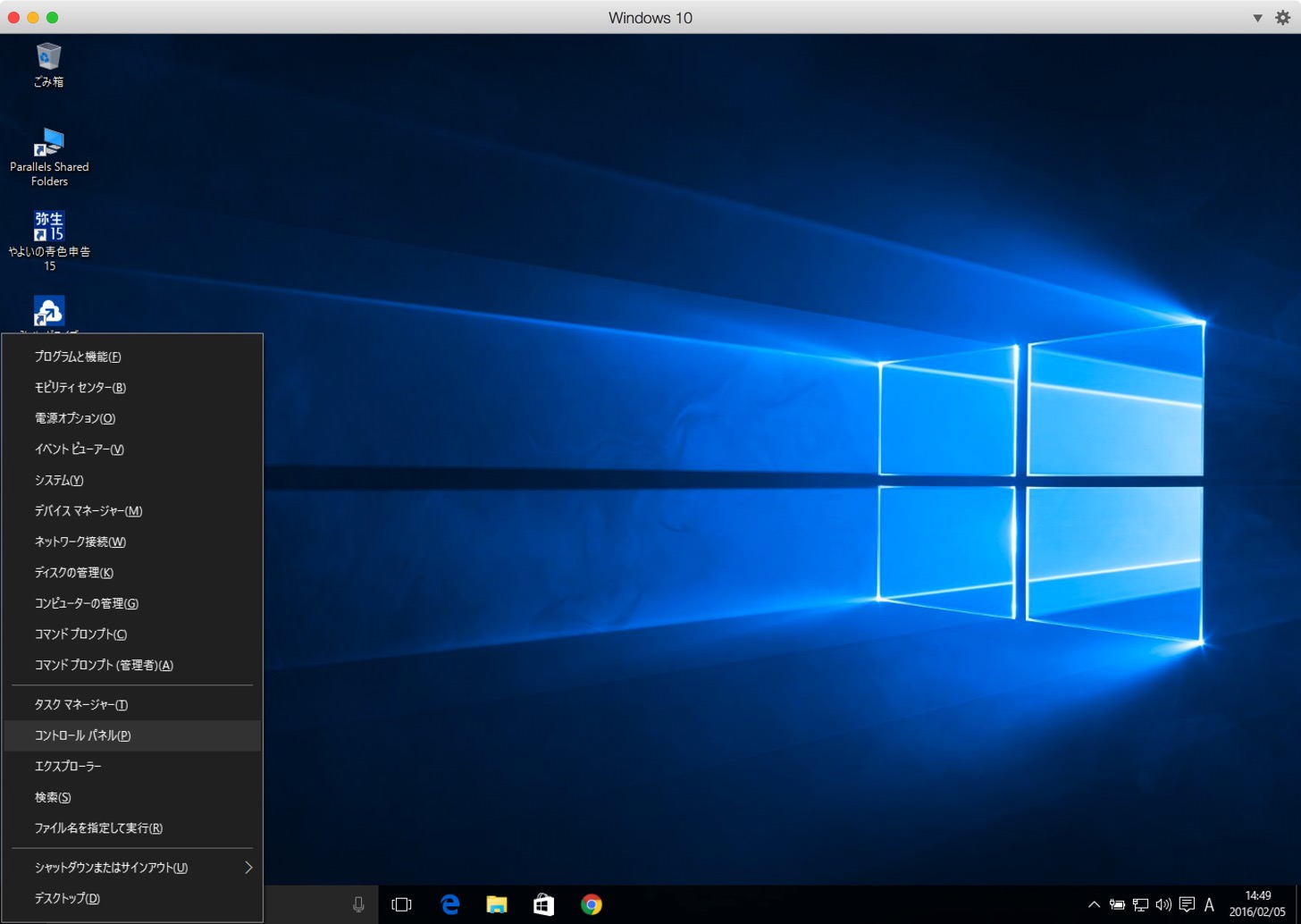Click the Cortana microphone icon
This screenshot has width=1301, height=924.
pyautogui.click(x=358, y=904)
